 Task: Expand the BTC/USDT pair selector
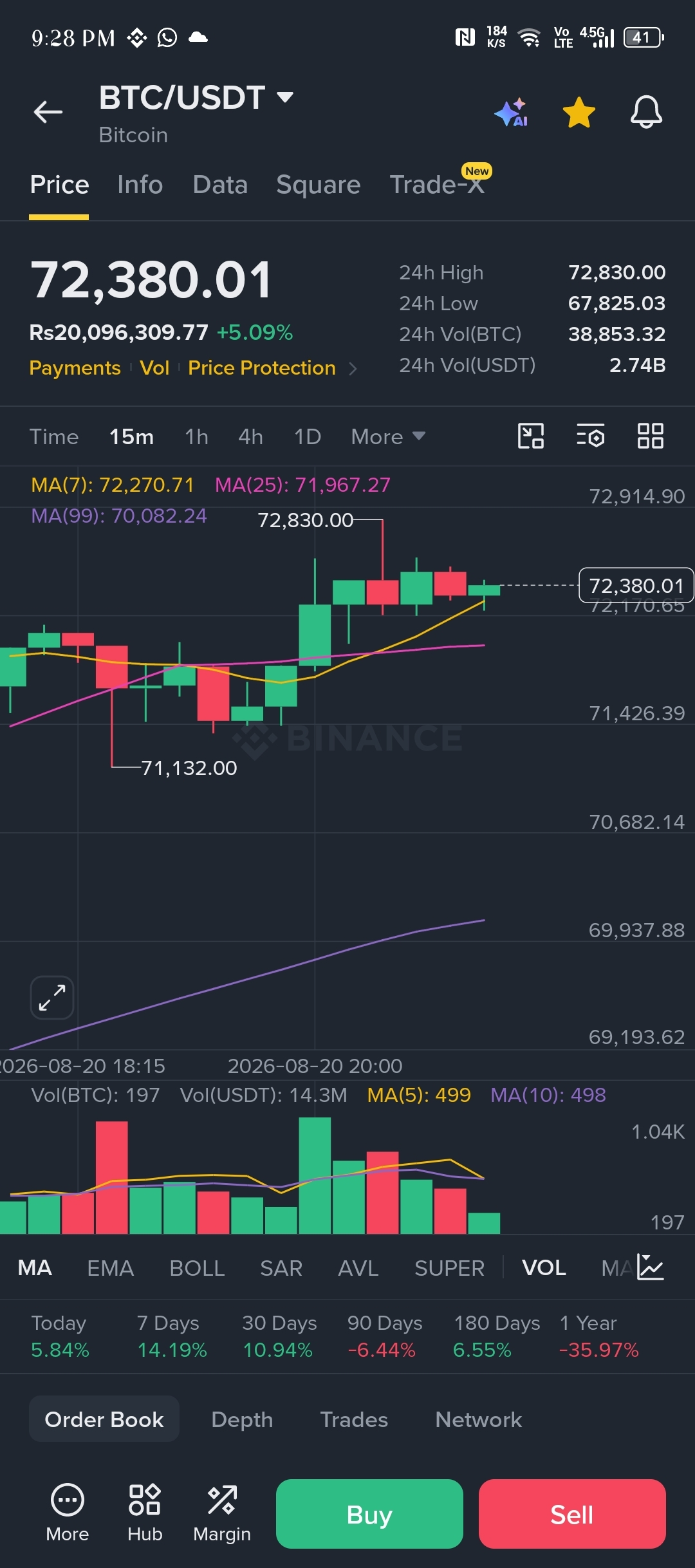pos(284,97)
